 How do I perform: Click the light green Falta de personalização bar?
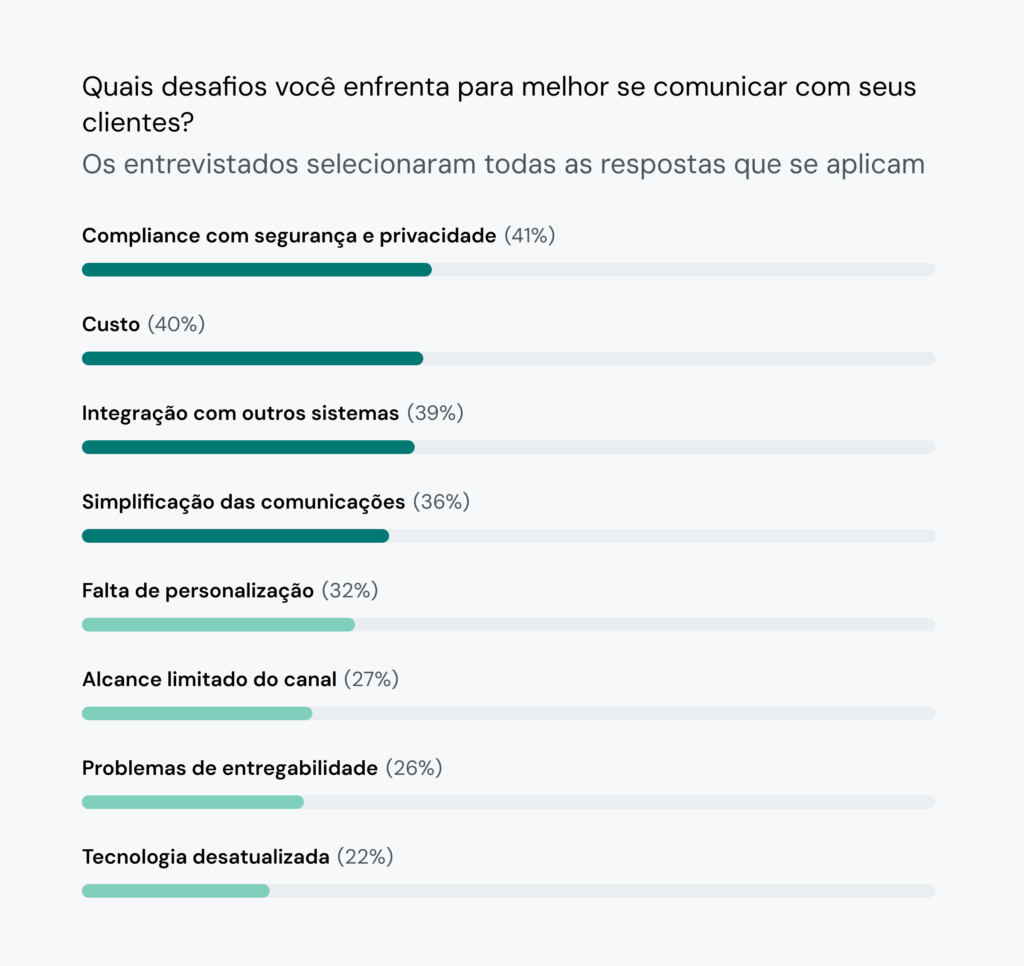(x=218, y=625)
